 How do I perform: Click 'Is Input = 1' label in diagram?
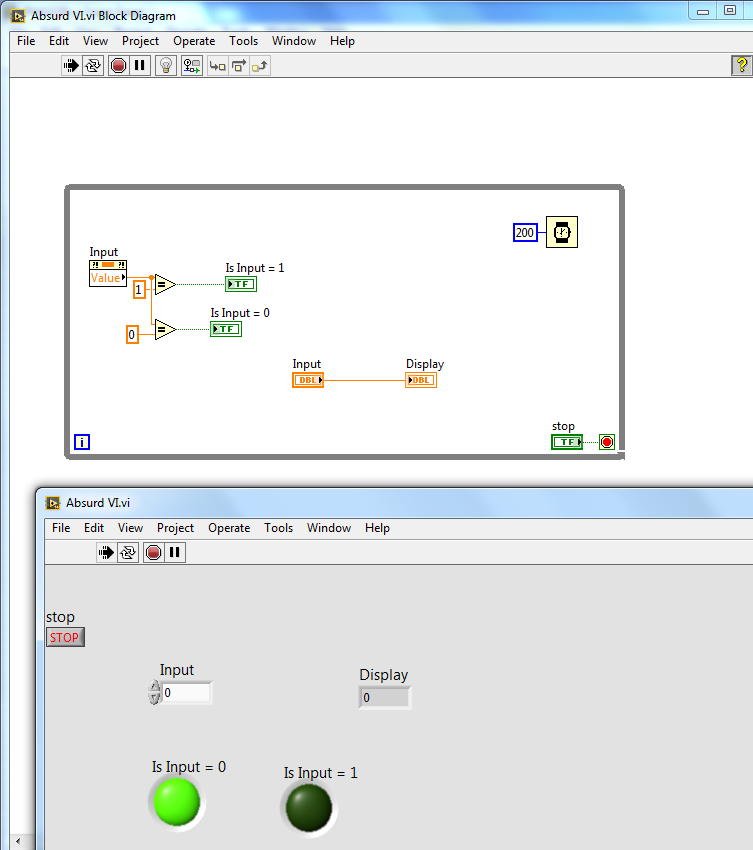click(255, 268)
